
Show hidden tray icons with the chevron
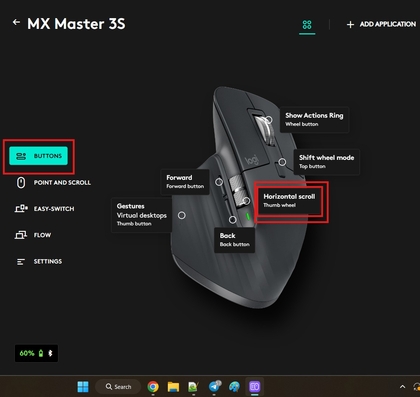point(402,387)
